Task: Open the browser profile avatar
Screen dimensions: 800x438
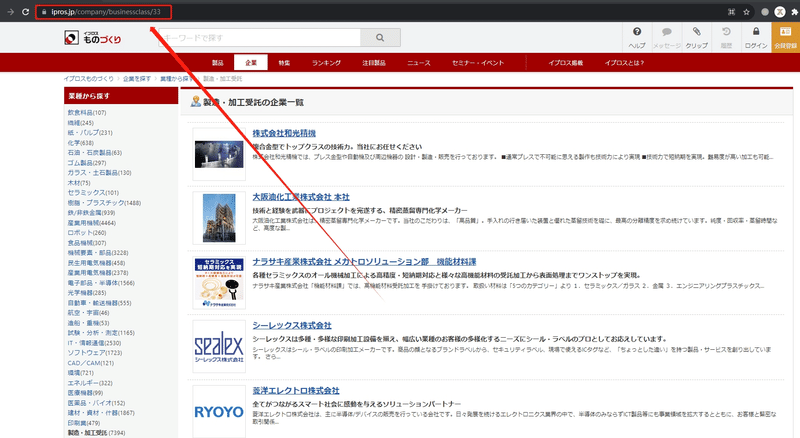Action: point(779,12)
